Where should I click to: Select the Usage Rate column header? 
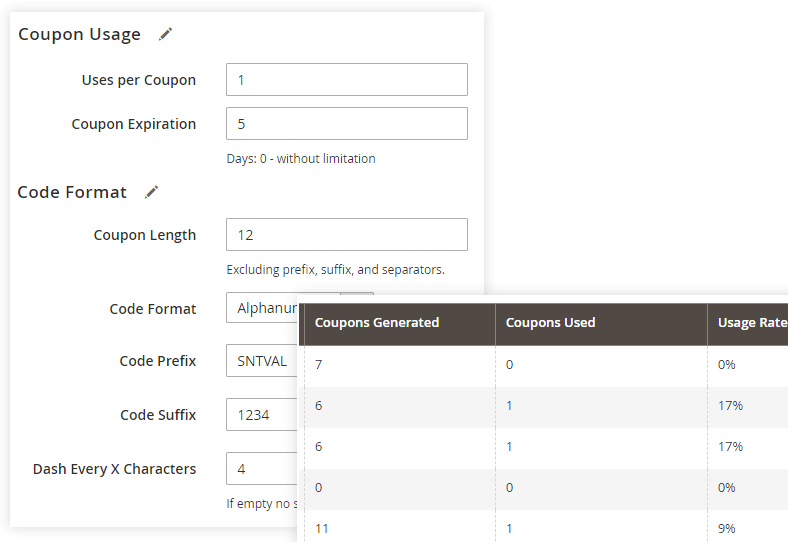[750, 323]
